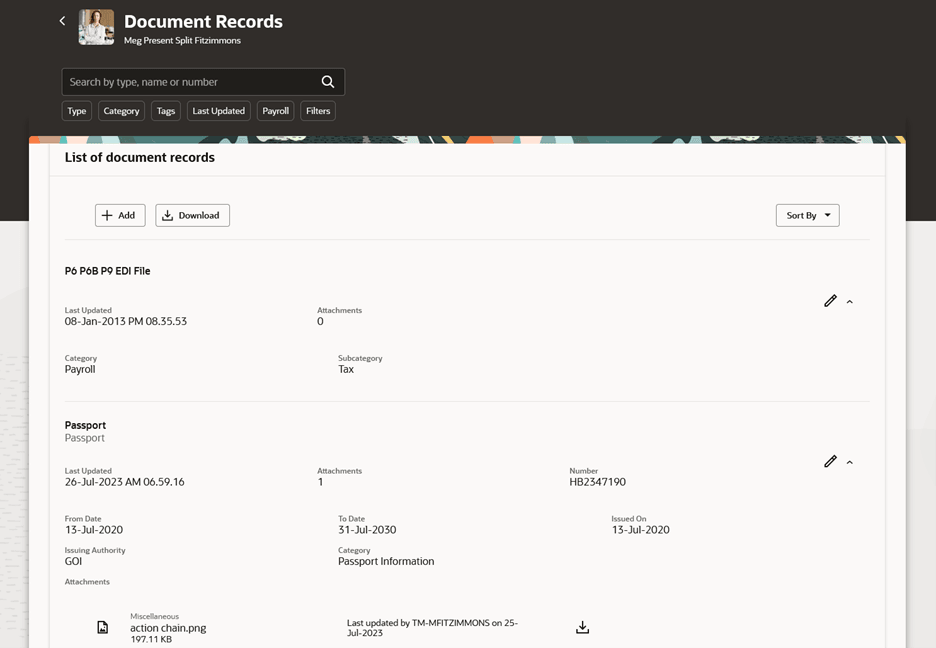Go back using the header arrow
The height and width of the screenshot is (648, 936).
click(x=63, y=21)
